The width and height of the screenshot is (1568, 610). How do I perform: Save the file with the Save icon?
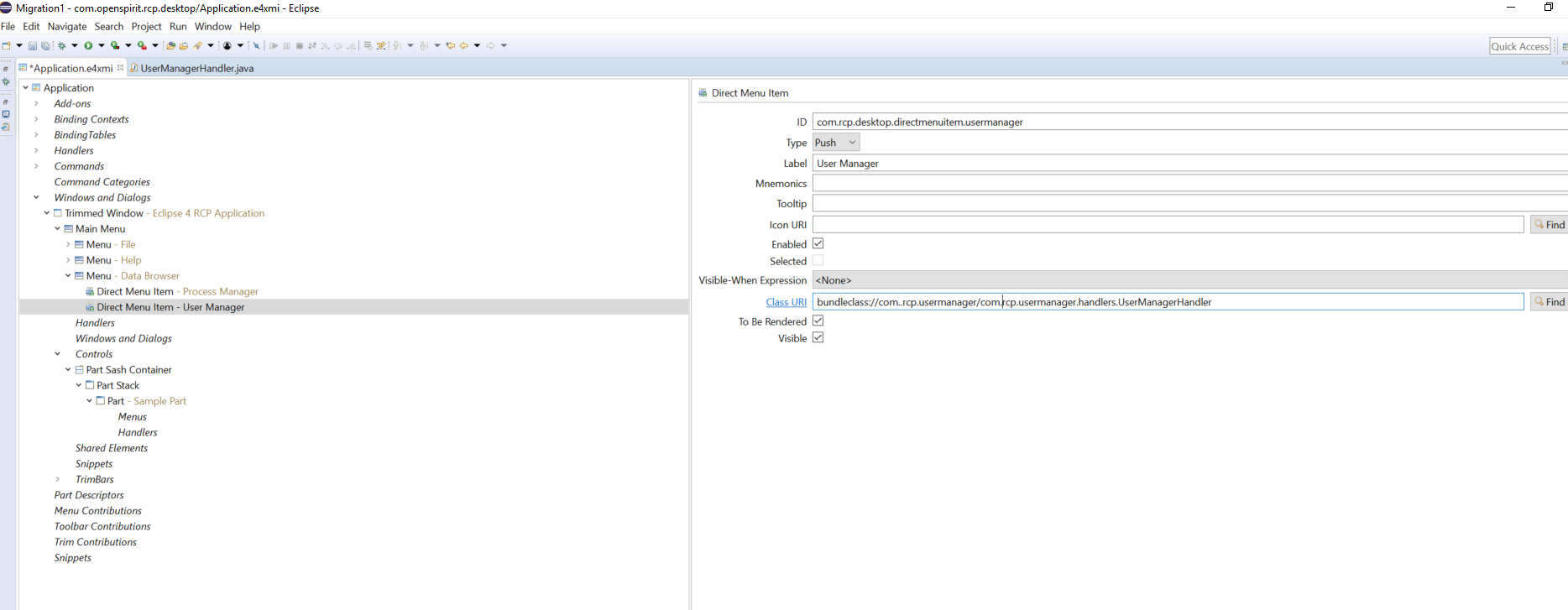pyautogui.click(x=33, y=45)
